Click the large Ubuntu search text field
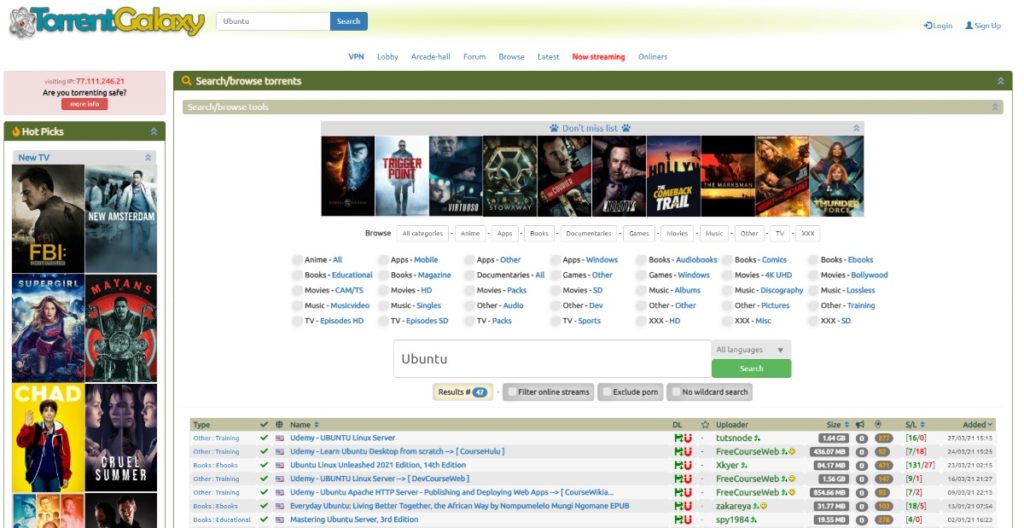This screenshot has width=1024, height=528. (x=552, y=359)
